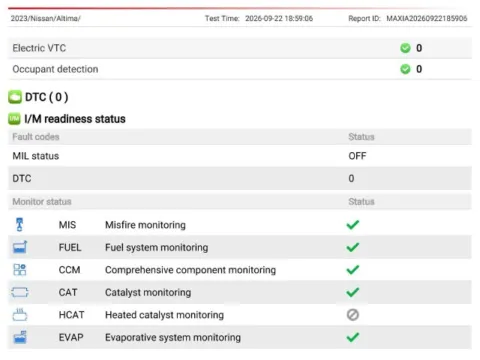This screenshot has width=480, height=360.
Task: Click the MIS abbreviation
Action: [67, 225]
